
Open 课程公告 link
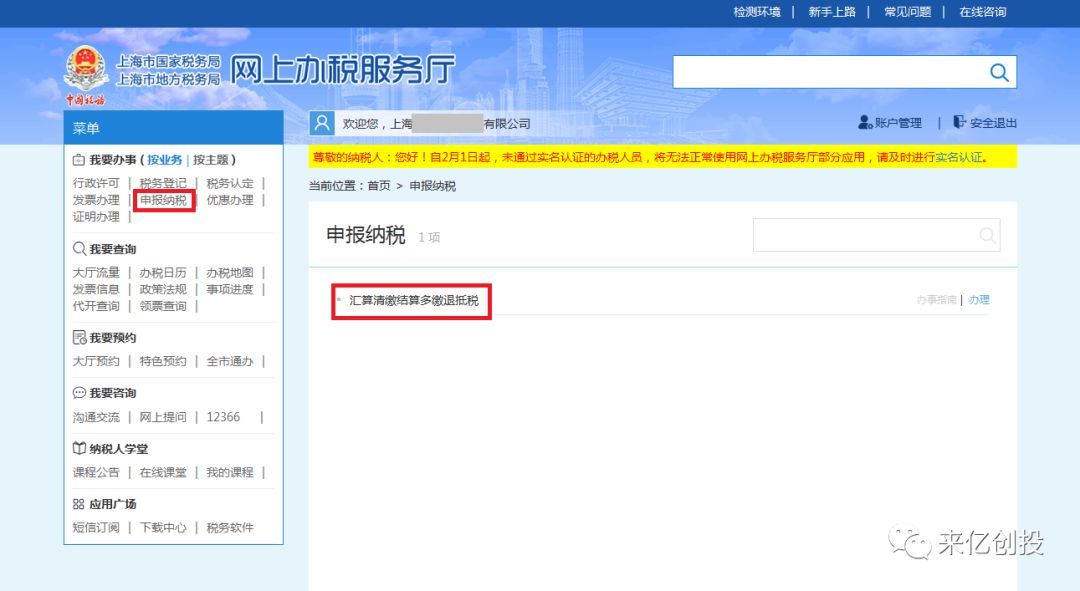click(x=96, y=473)
